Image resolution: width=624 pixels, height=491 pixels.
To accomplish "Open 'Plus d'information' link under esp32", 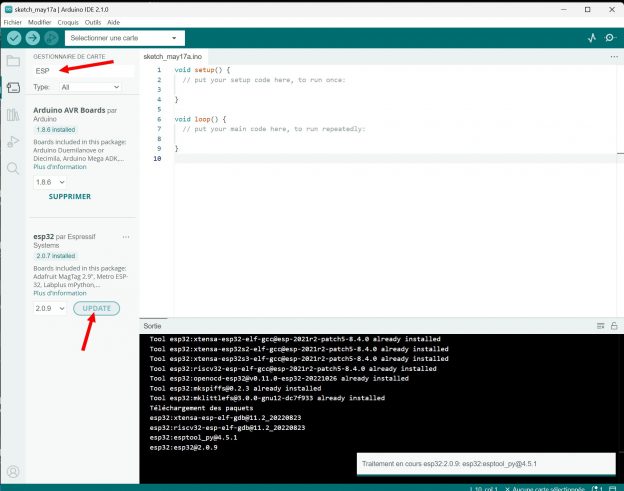I will 59,293.
